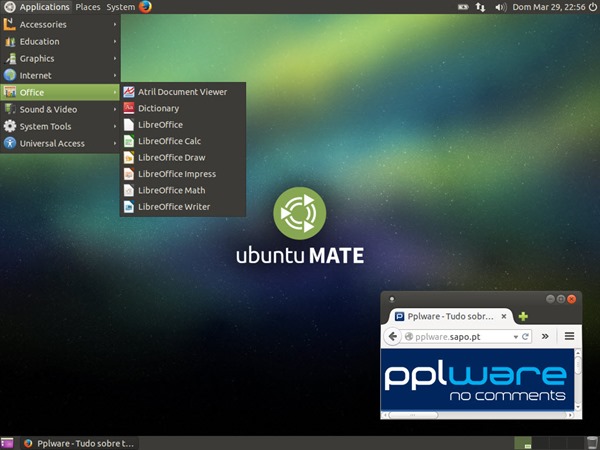This screenshot has width=600, height=450.
Task: Open the Sound & Video category icon
Action: [x=10, y=109]
